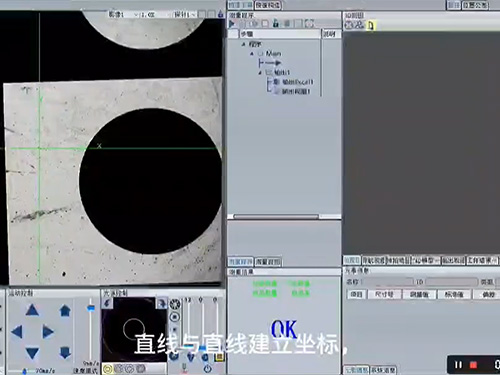
Task: Click the measured value column header
Action: [x=419, y=294]
